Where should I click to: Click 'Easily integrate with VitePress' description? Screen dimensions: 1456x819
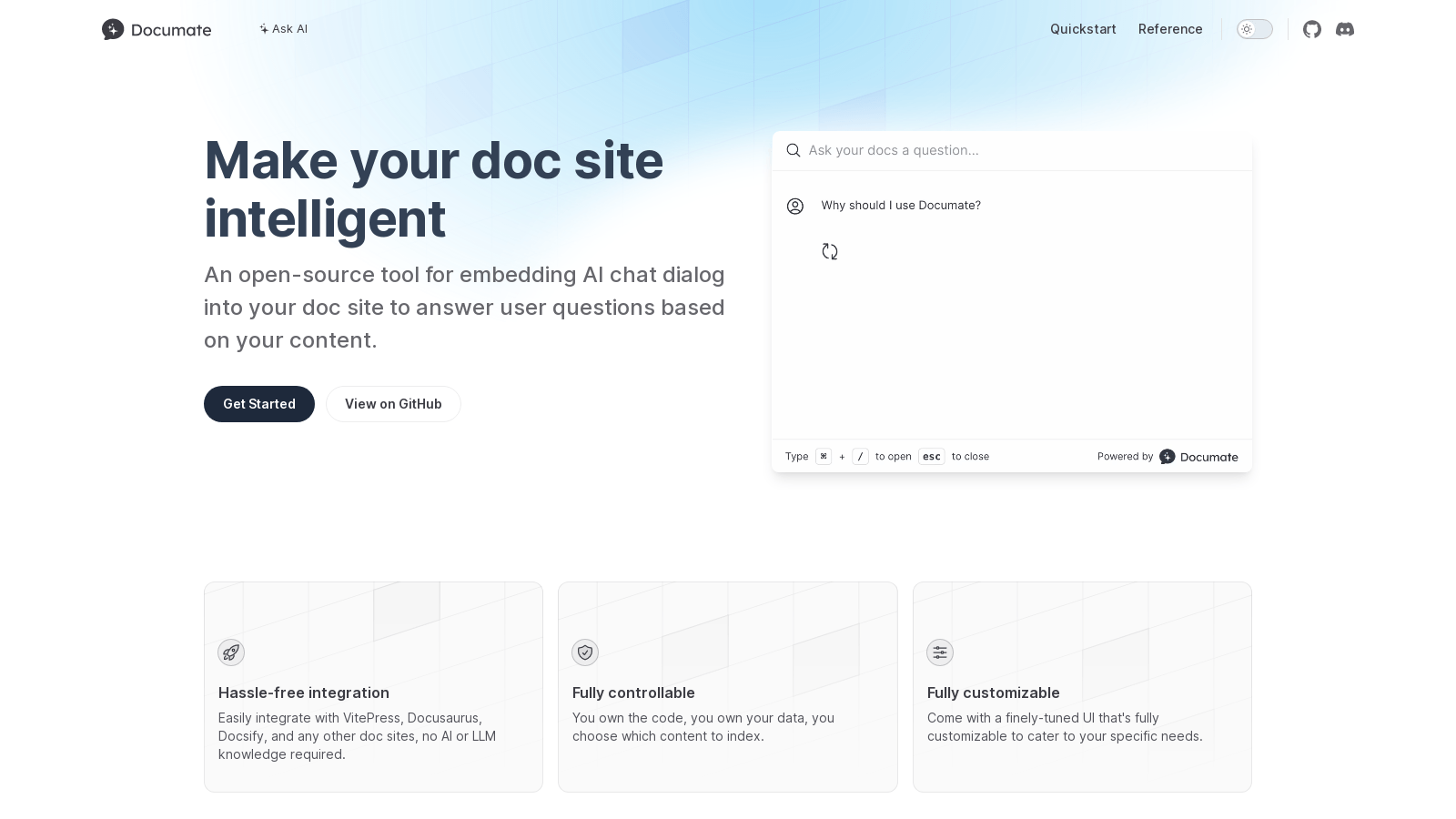click(357, 736)
